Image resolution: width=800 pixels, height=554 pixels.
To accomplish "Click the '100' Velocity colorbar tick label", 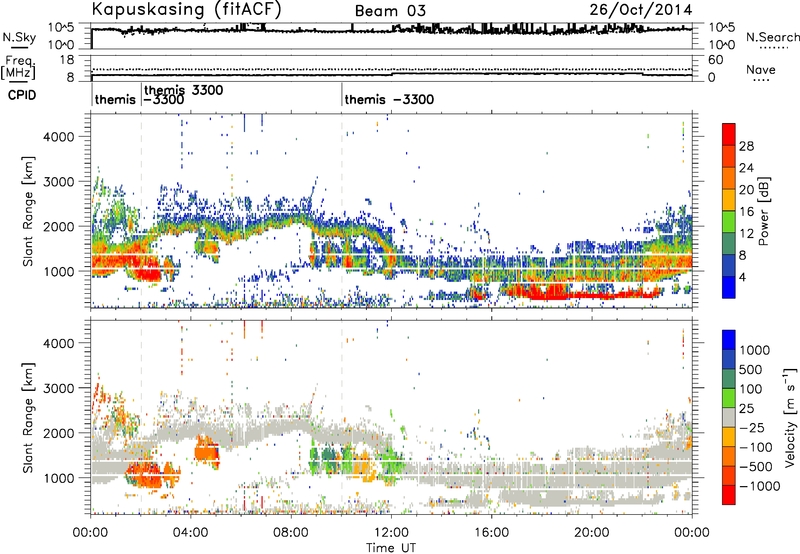I will (751, 389).
